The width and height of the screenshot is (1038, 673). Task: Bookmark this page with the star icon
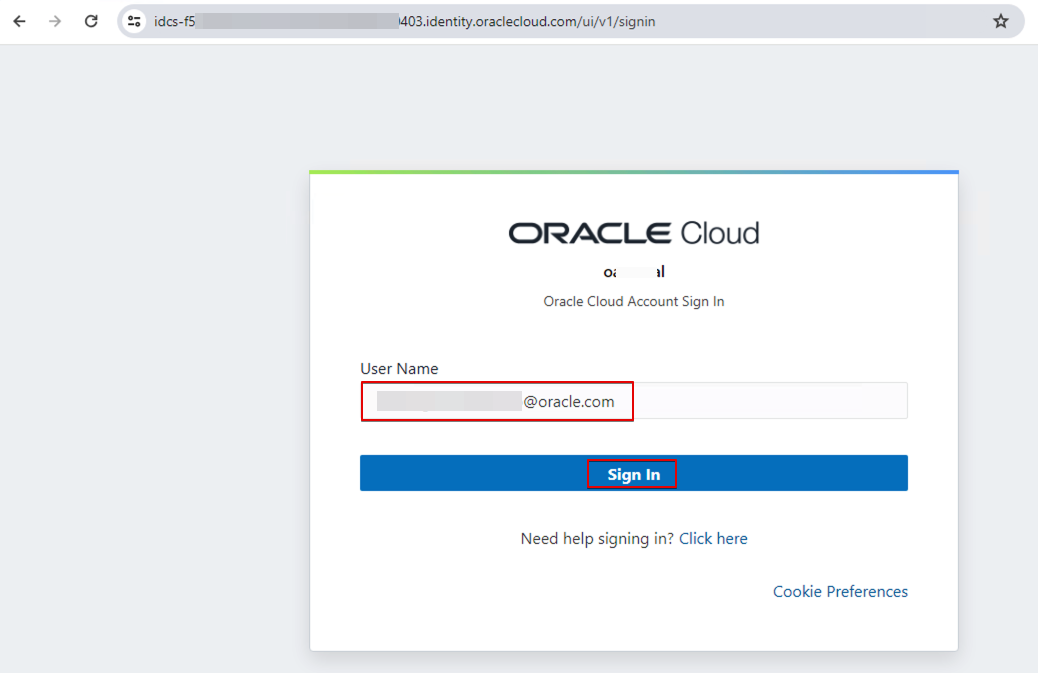[x=1000, y=21]
